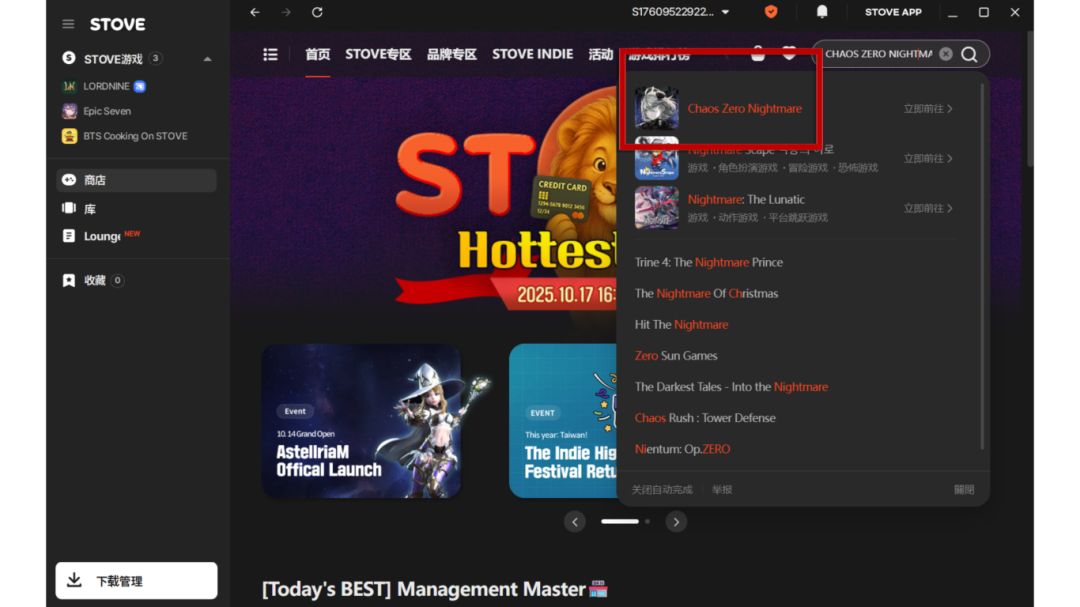
Task: Open the STOVE INDIE tab
Action: coord(532,54)
